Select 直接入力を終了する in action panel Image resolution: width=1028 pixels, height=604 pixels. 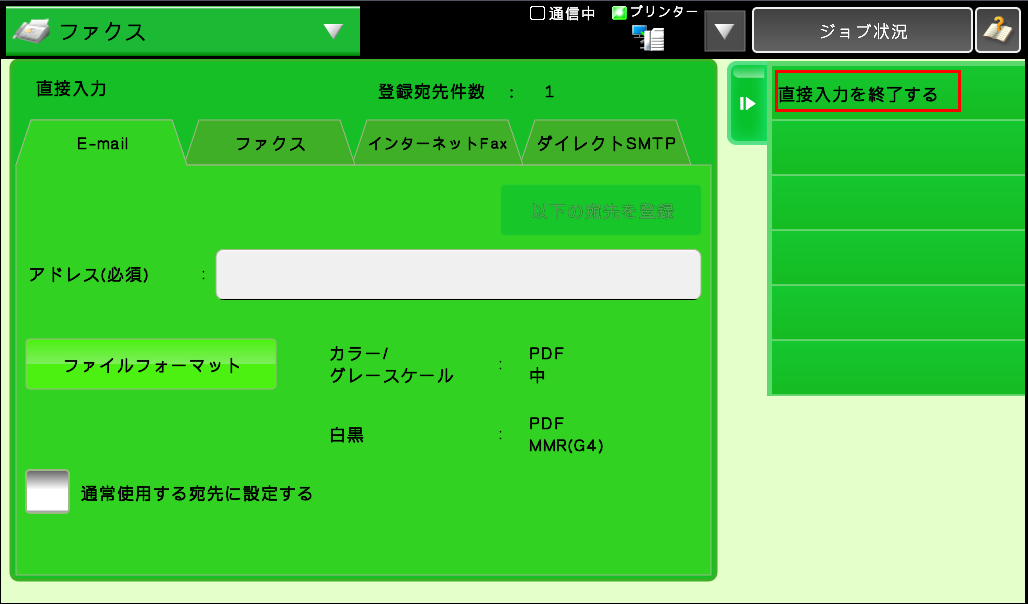coord(867,94)
